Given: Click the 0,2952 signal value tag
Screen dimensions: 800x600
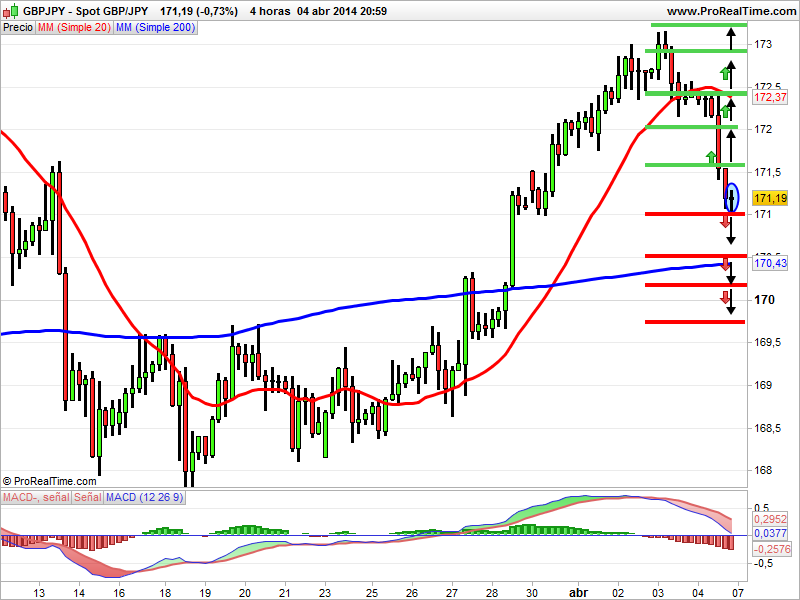Looking at the screenshot, I should coord(770,519).
